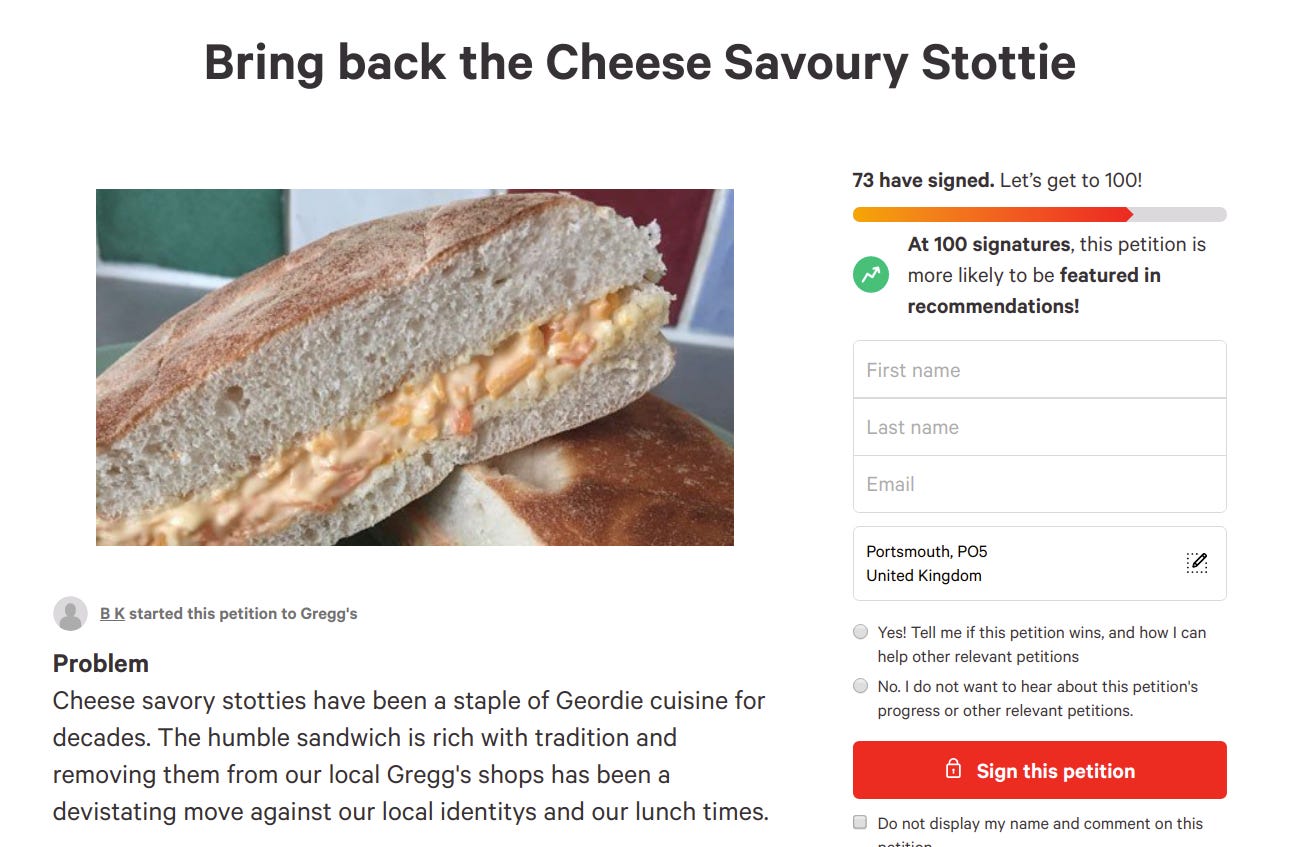Select "Yes! Tell me if this petition wins"

(860, 631)
